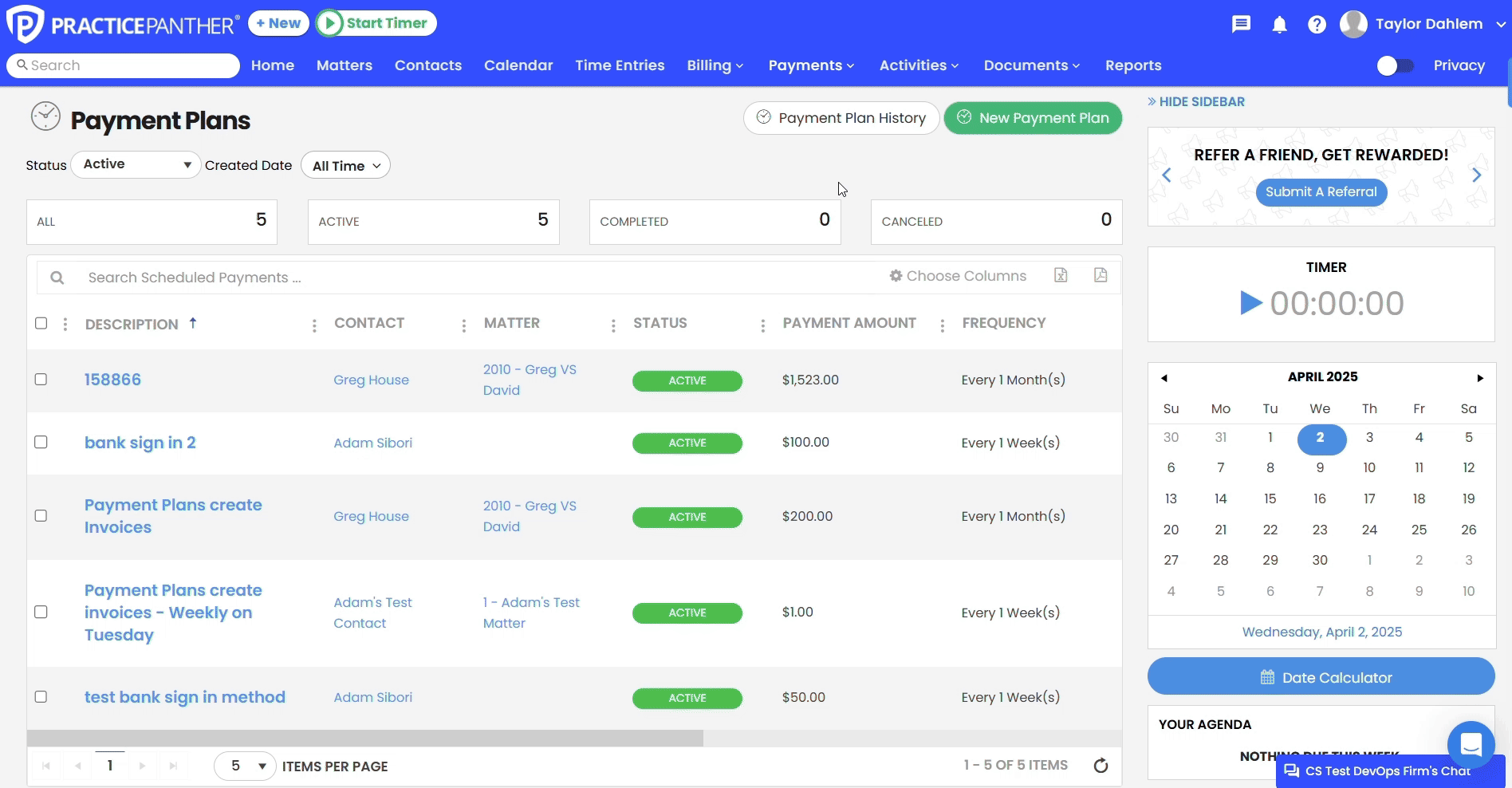This screenshot has height=788, width=1512.
Task: Open column menu for Status header
Action: click(762, 325)
